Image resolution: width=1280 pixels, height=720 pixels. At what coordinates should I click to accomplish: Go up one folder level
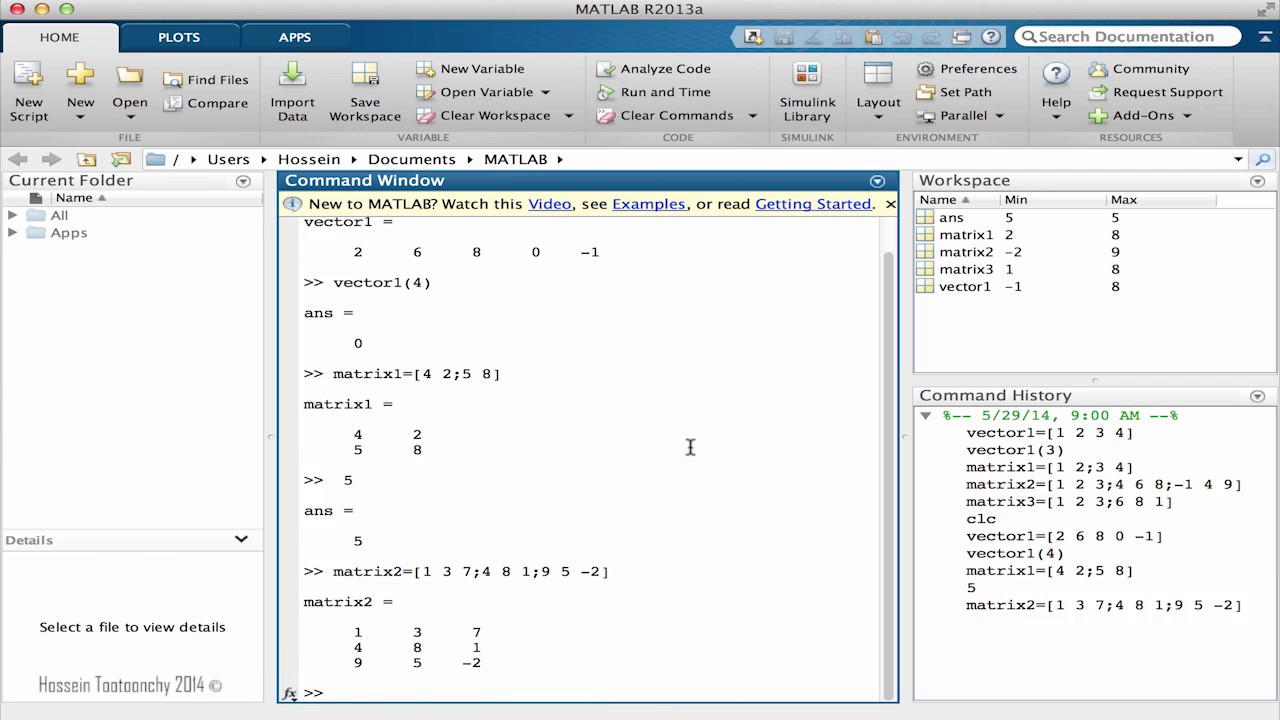click(87, 159)
